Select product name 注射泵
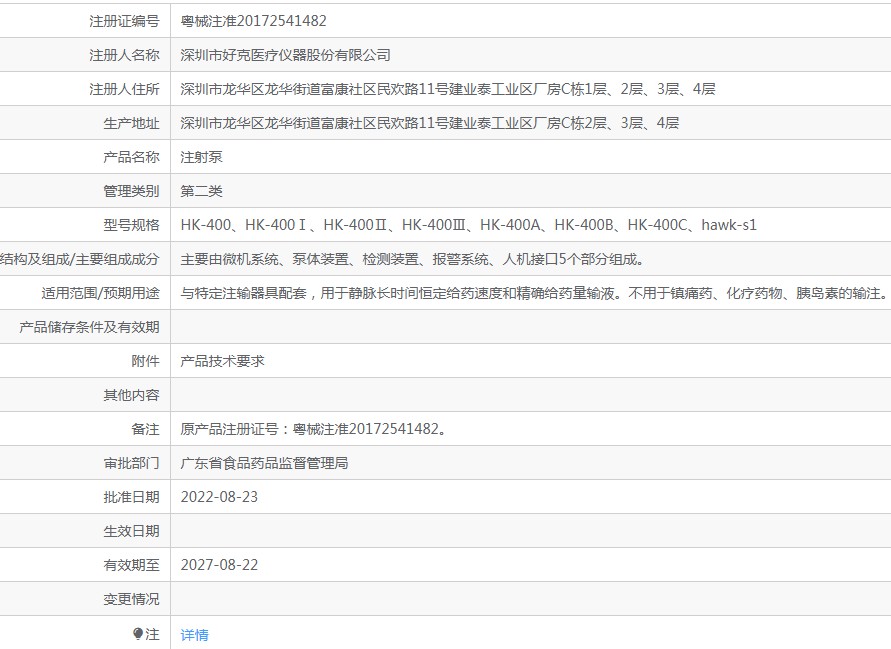Viewport: 891px width, 649px height. [201, 157]
